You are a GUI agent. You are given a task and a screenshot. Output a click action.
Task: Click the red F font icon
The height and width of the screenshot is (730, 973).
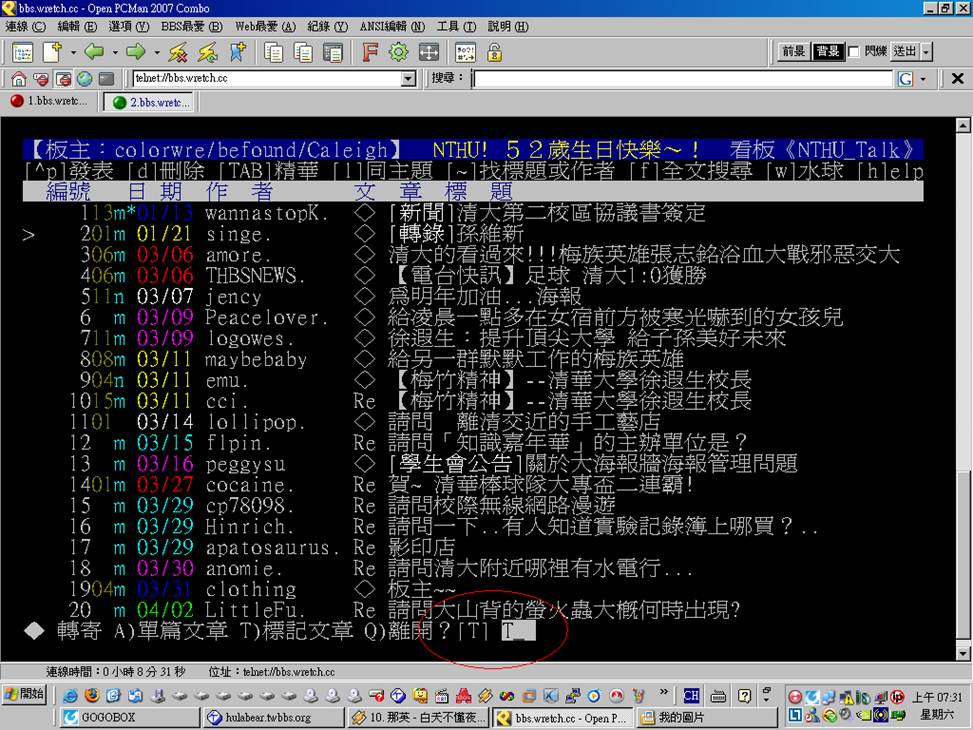coord(370,52)
